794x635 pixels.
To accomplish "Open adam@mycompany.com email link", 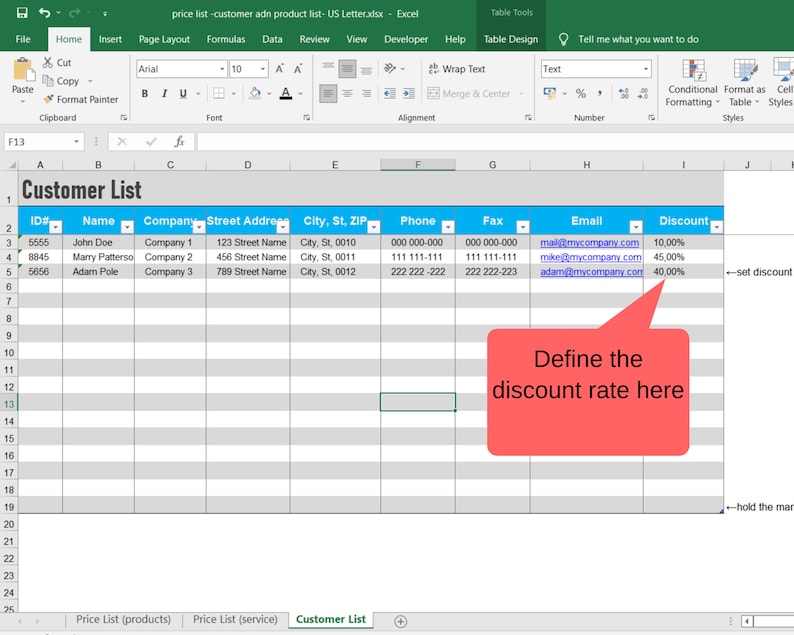I will (591, 271).
